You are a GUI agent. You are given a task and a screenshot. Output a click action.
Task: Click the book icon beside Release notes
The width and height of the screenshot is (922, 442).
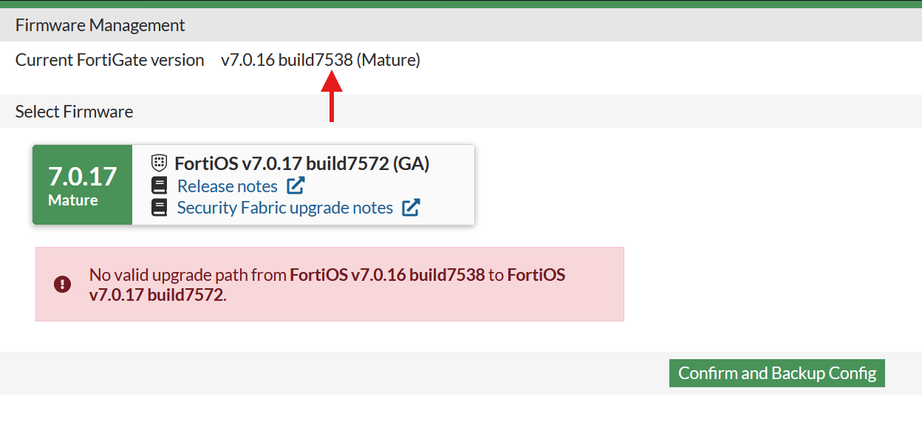pos(159,186)
